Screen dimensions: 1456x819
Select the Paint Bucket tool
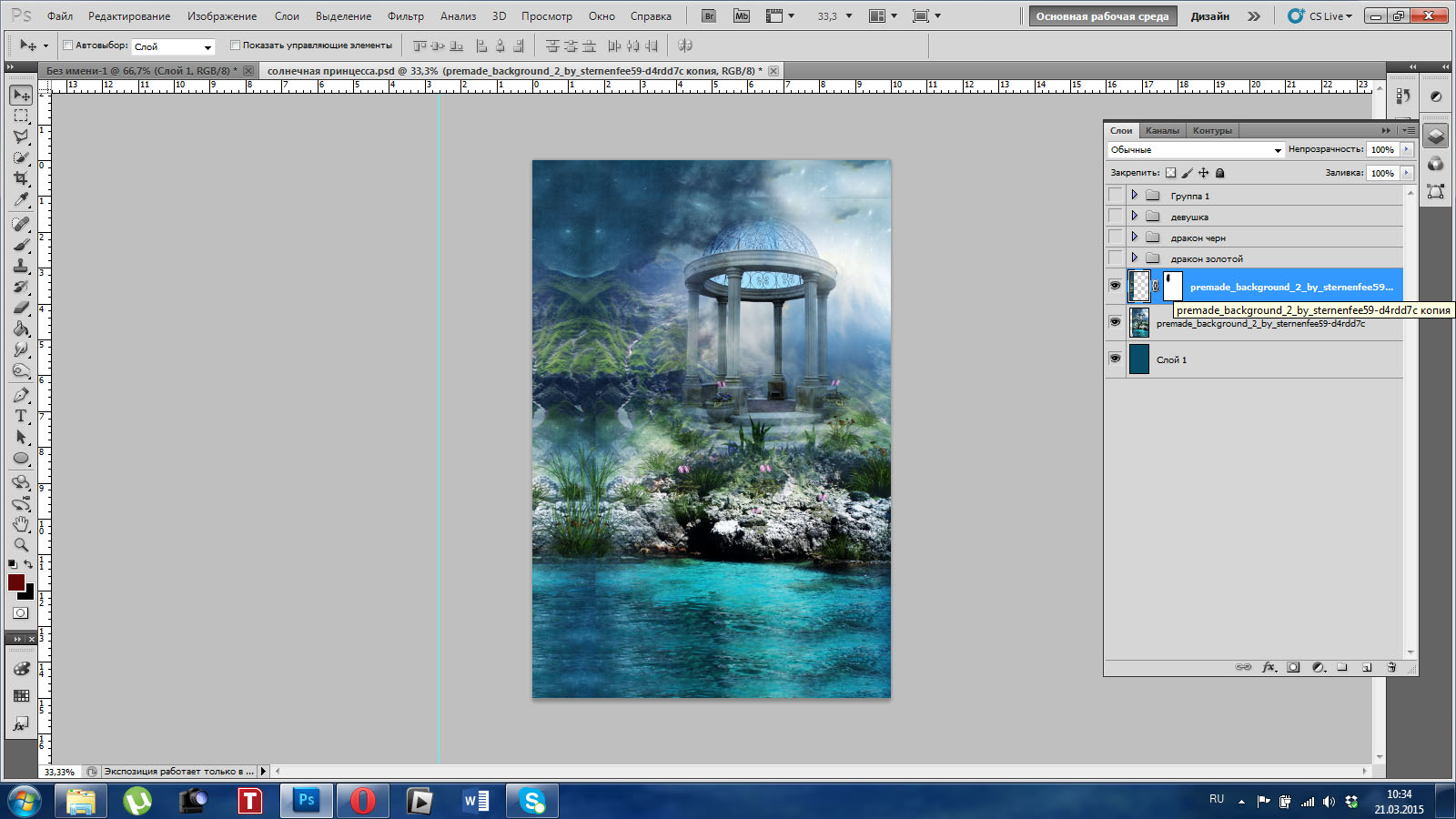[21, 329]
